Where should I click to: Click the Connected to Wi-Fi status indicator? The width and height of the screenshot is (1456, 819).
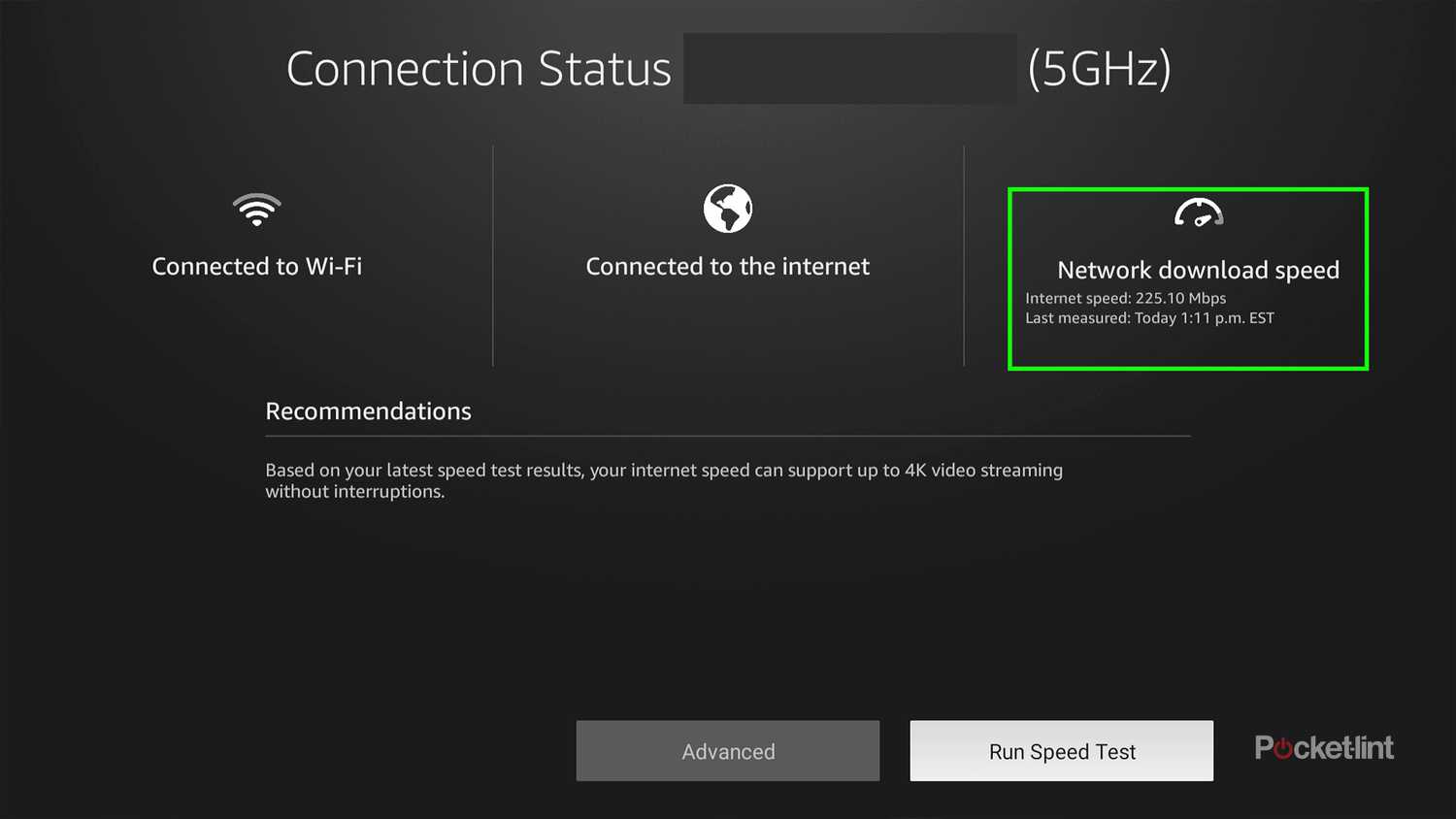click(256, 236)
